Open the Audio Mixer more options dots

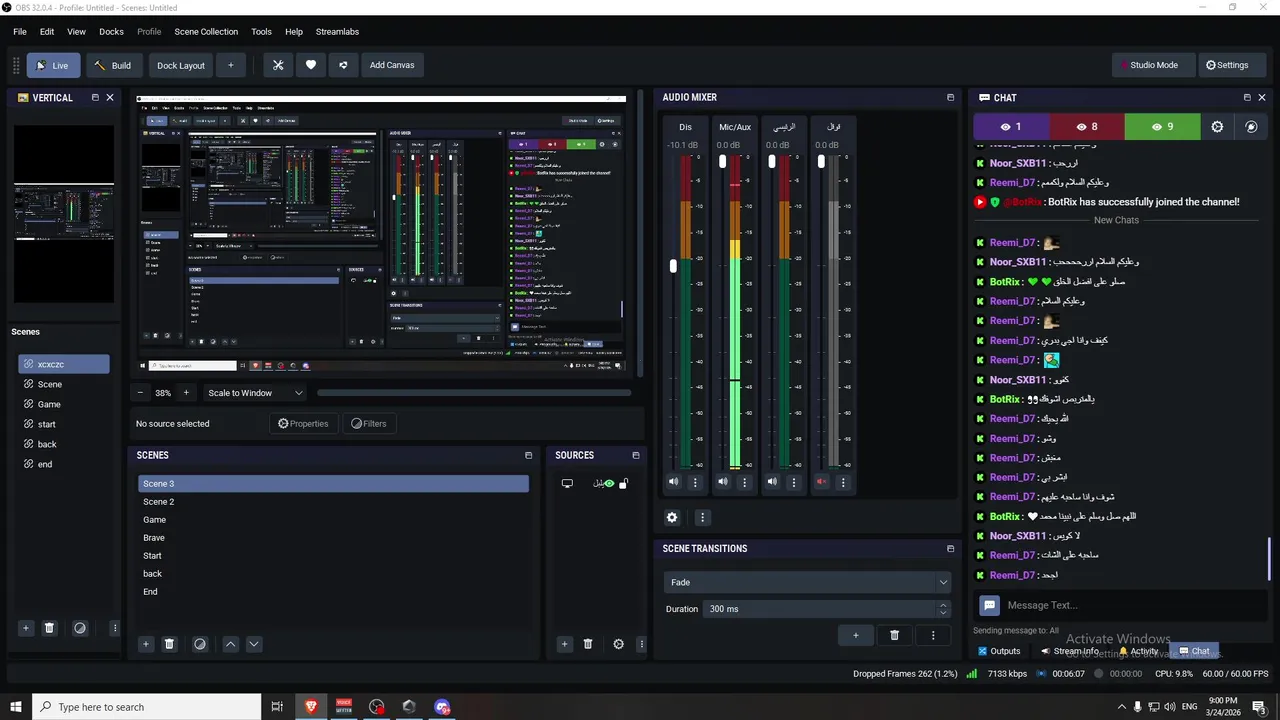point(702,517)
